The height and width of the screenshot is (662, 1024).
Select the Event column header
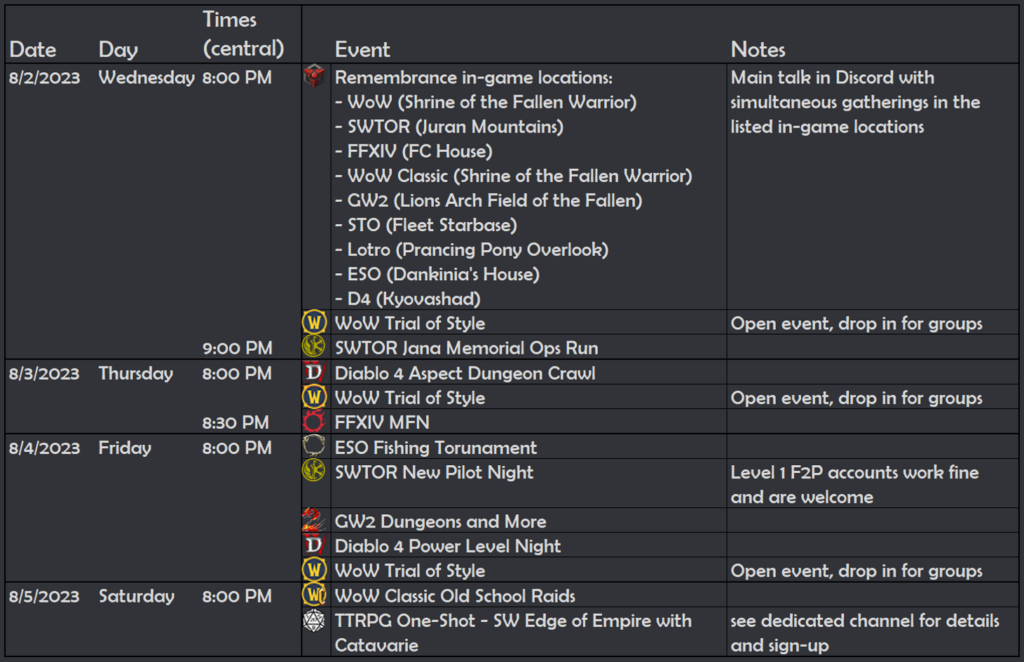click(362, 50)
